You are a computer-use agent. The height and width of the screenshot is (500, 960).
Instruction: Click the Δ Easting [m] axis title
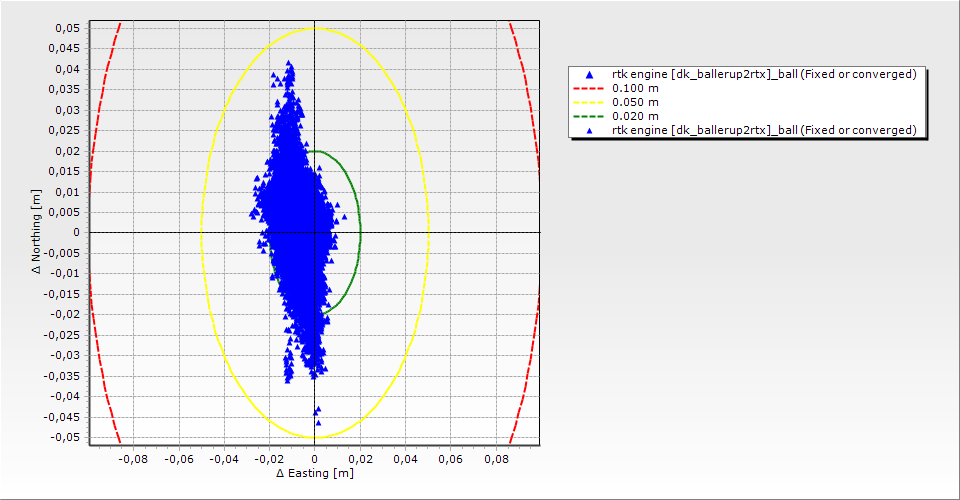tap(315, 473)
